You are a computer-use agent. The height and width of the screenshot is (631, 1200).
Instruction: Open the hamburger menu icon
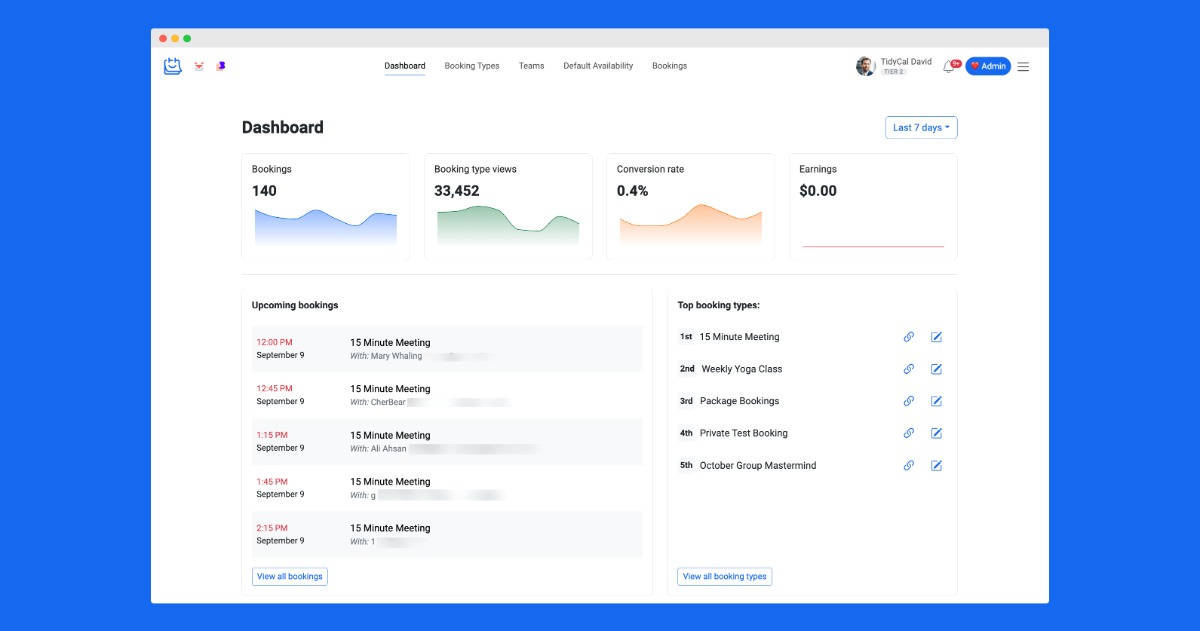[1023, 67]
